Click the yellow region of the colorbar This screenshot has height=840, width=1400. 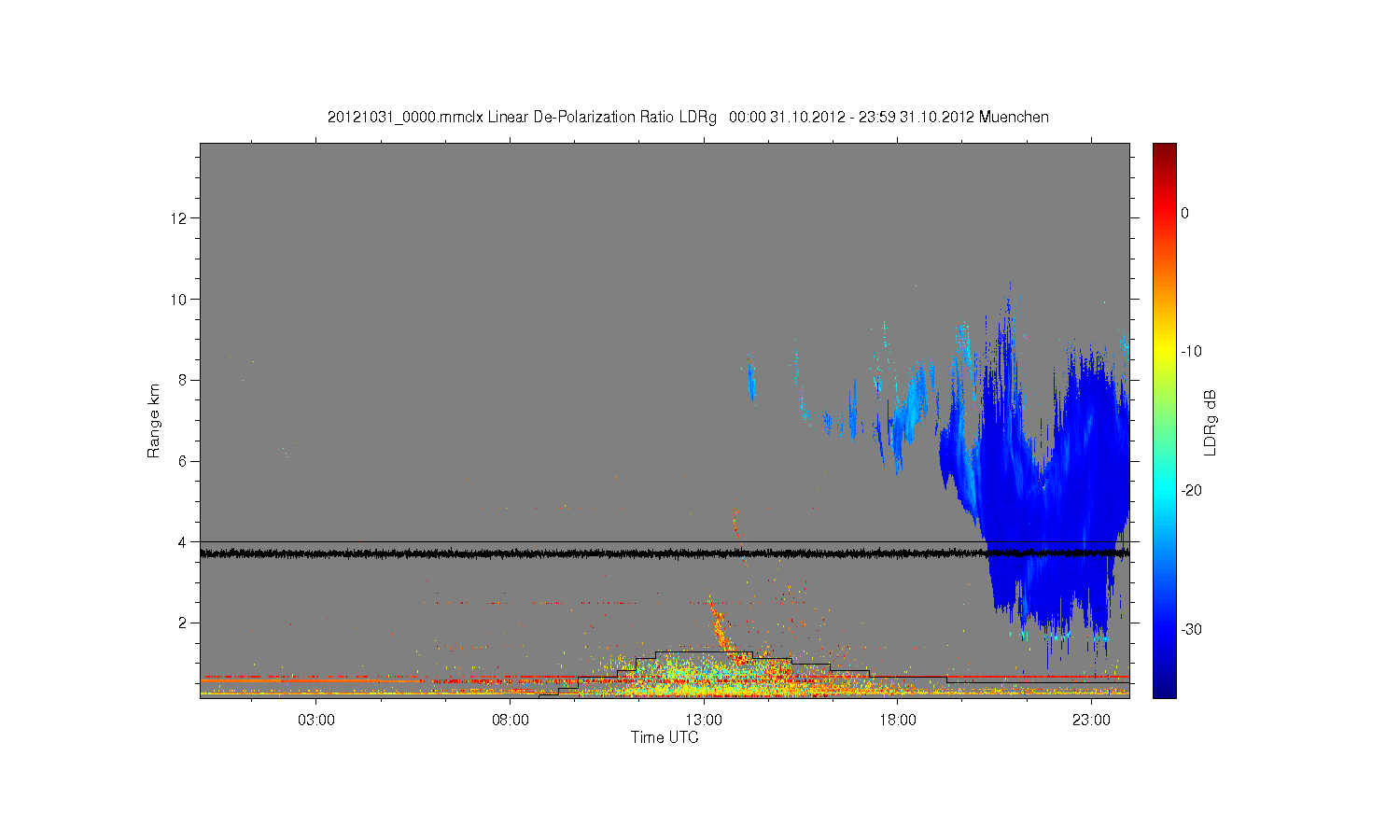pyautogui.click(x=1164, y=352)
